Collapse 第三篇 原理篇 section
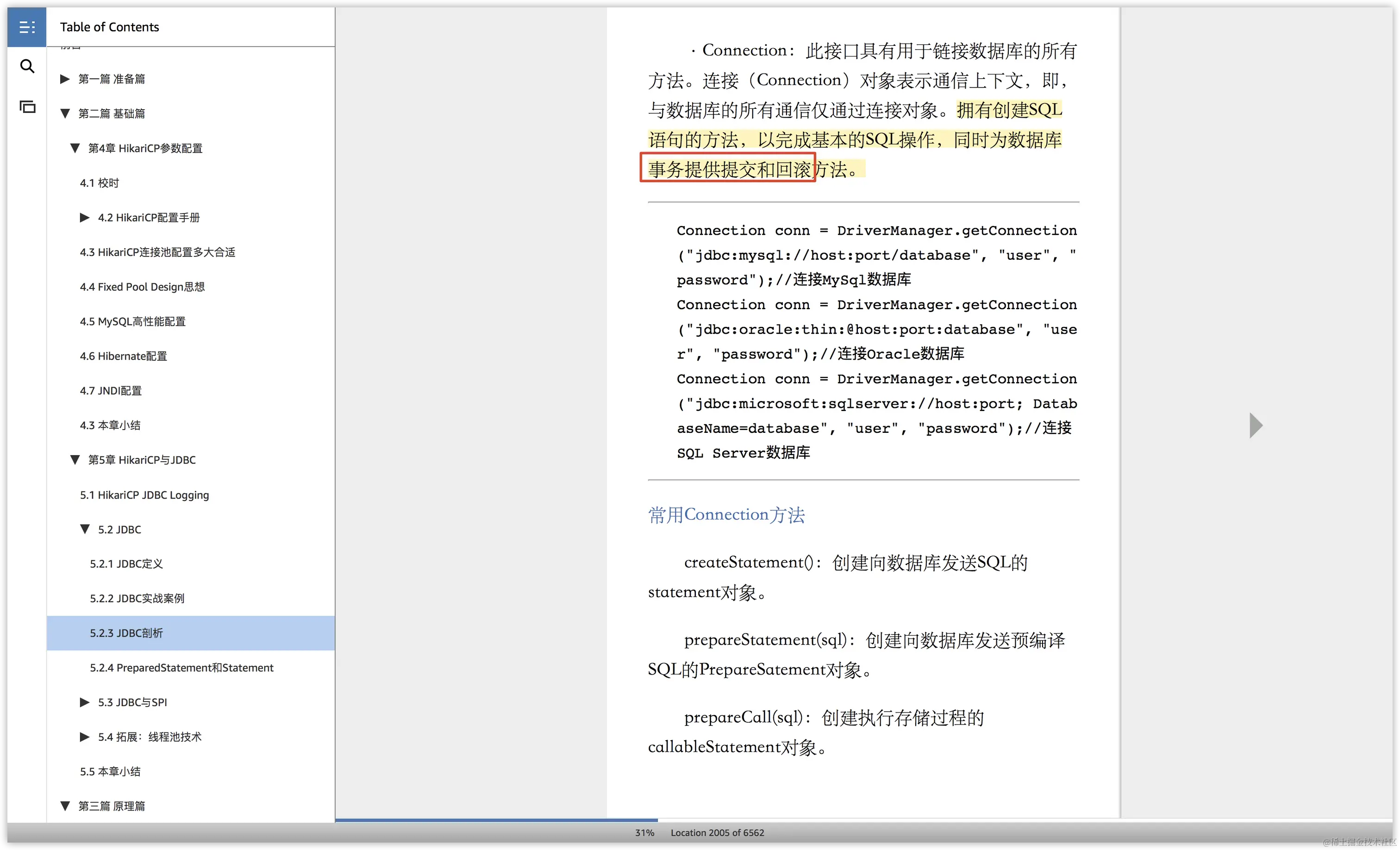1400x850 pixels. click(x=65, y=806)
